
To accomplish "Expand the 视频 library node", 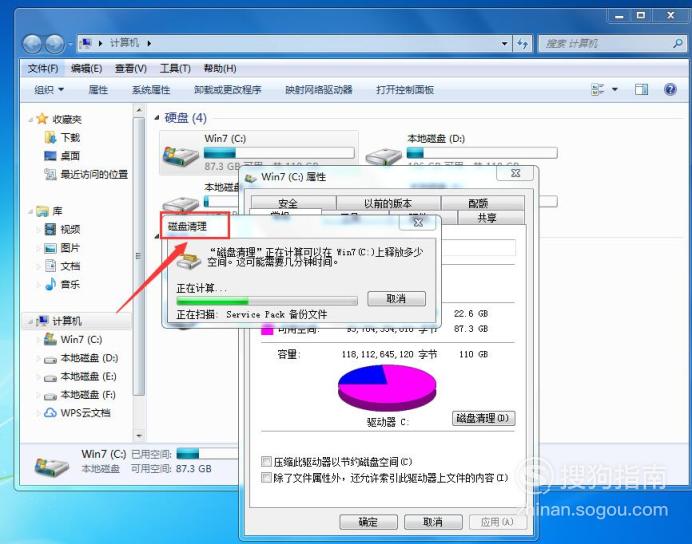I will click(x=38, y=229).
